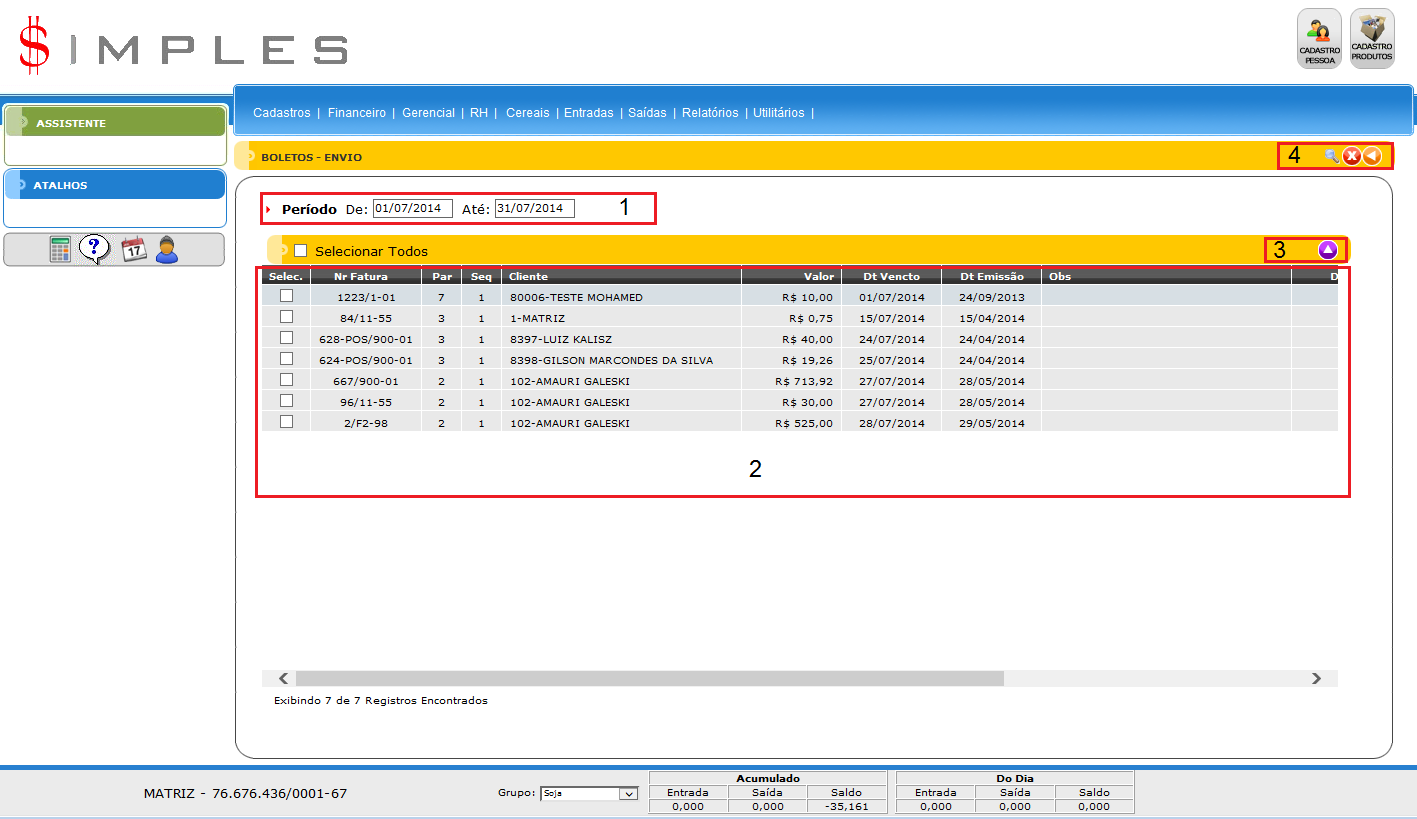
Task: Open the Cadastro Pessoa shortcut icon
Action: pos(1319,40)
